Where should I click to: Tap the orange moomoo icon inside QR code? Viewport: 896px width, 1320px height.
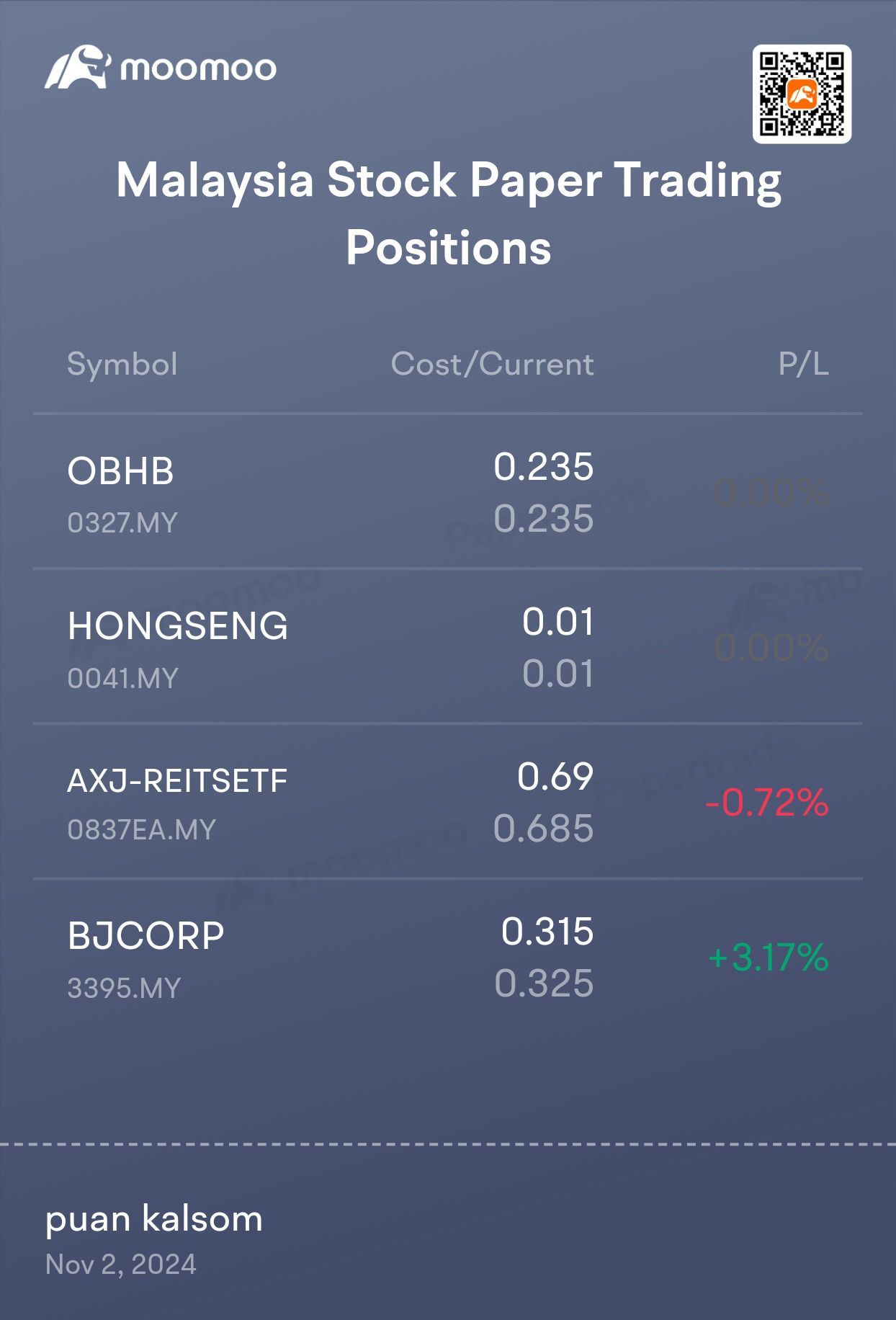(x=802, y=94)
